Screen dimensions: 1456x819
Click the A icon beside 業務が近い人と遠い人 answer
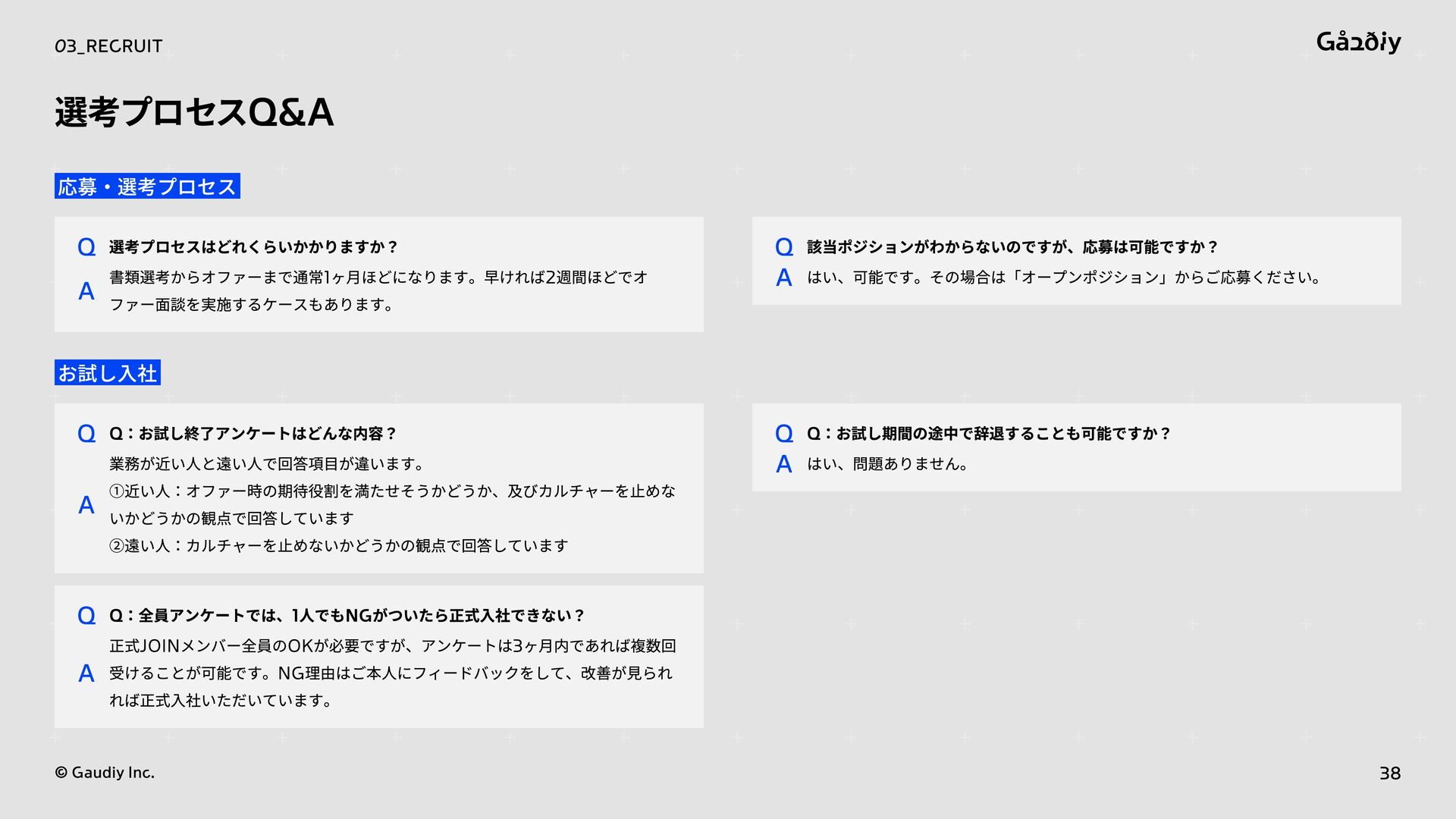click(86, 505)
